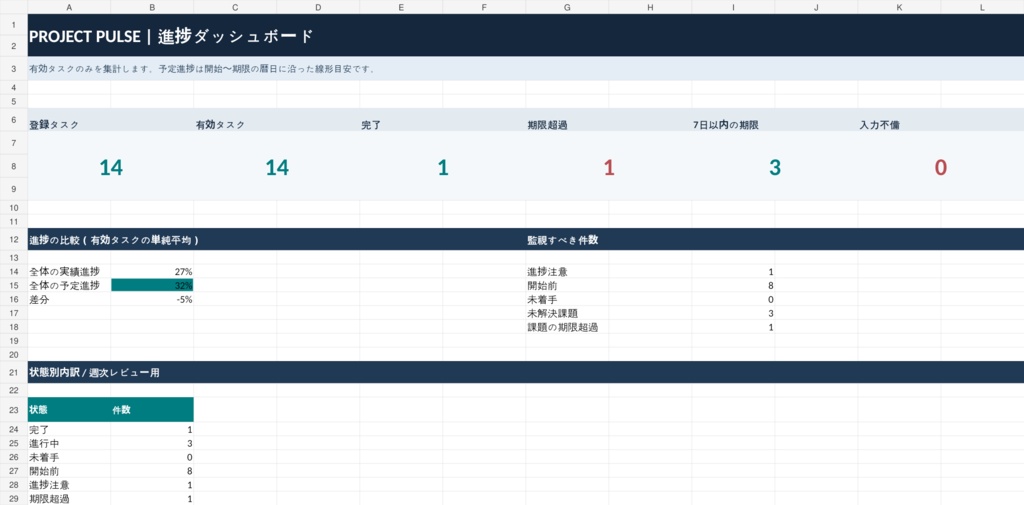Image resolution: width=1024 pixels, height=505 pixels.
Task: Click the 差分 label
Action: (x=39, y=299)
